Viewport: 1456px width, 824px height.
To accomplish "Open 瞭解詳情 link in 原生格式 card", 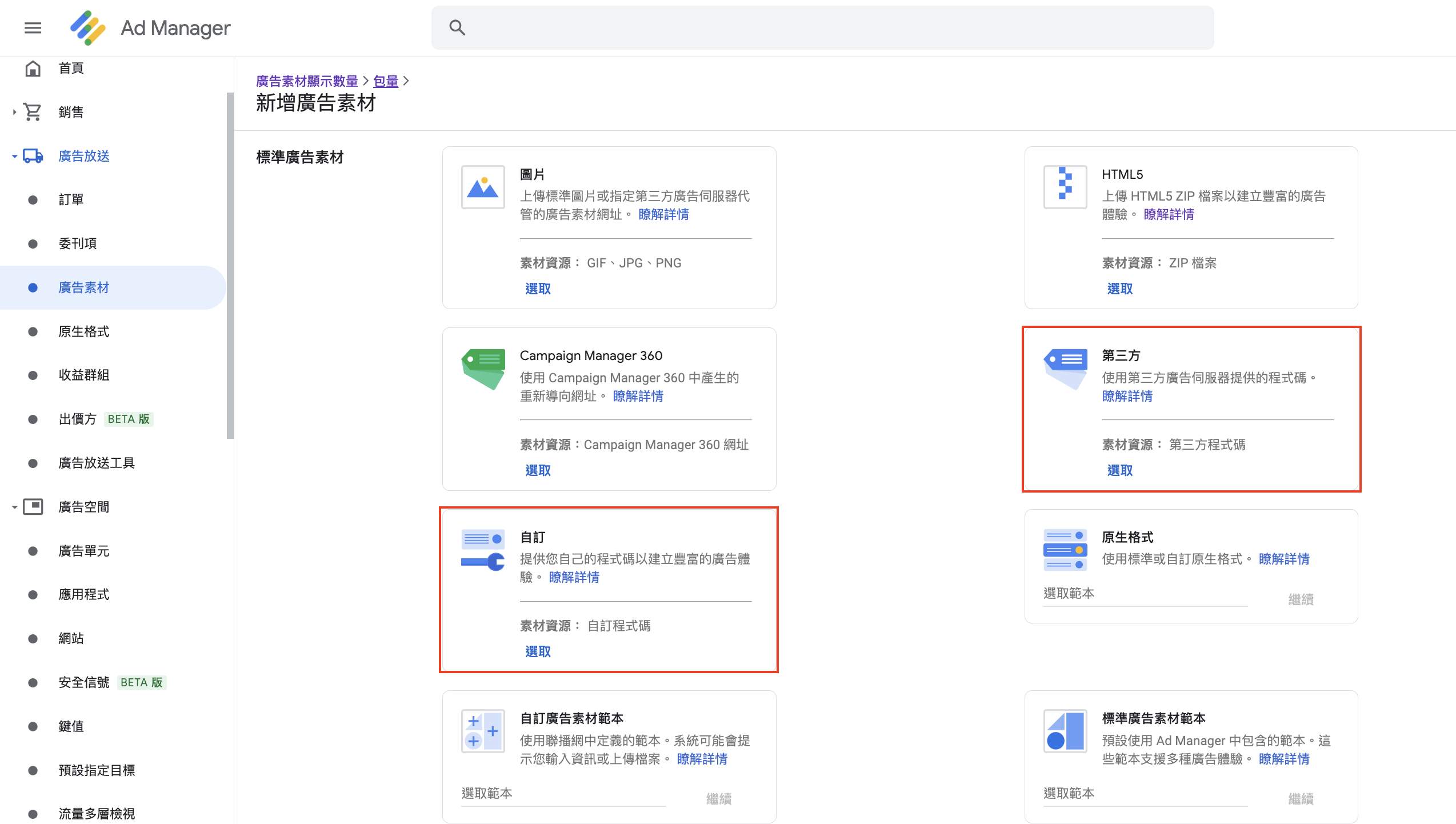I will click(1284, 559).
